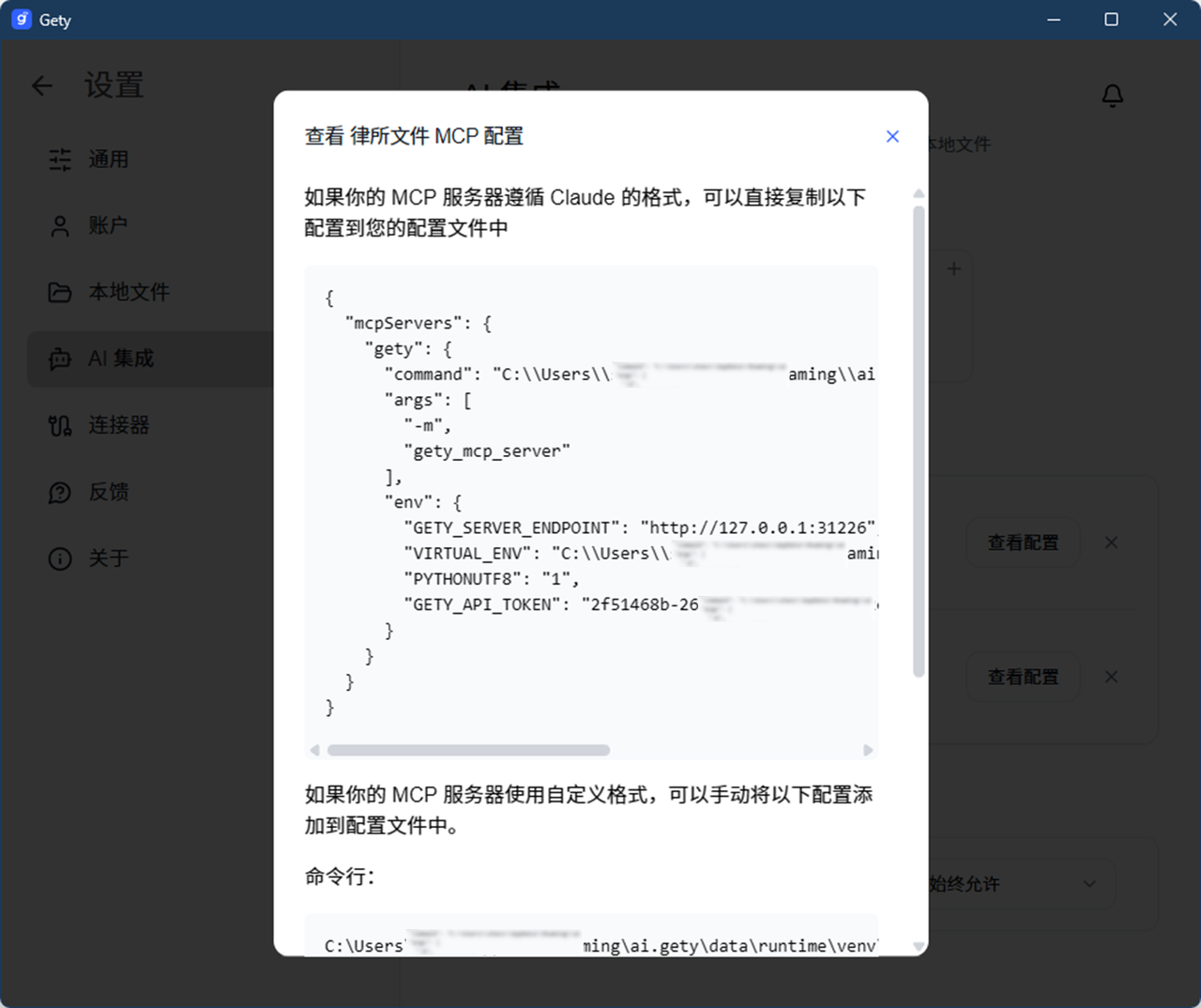Click the 关于 info icon

60,558
